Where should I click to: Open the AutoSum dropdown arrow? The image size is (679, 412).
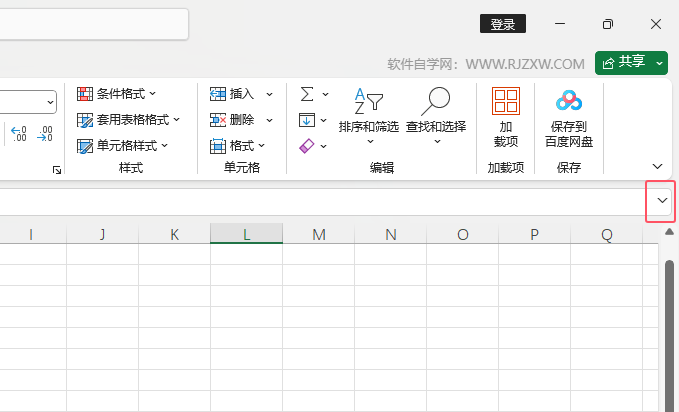[325, 94]
